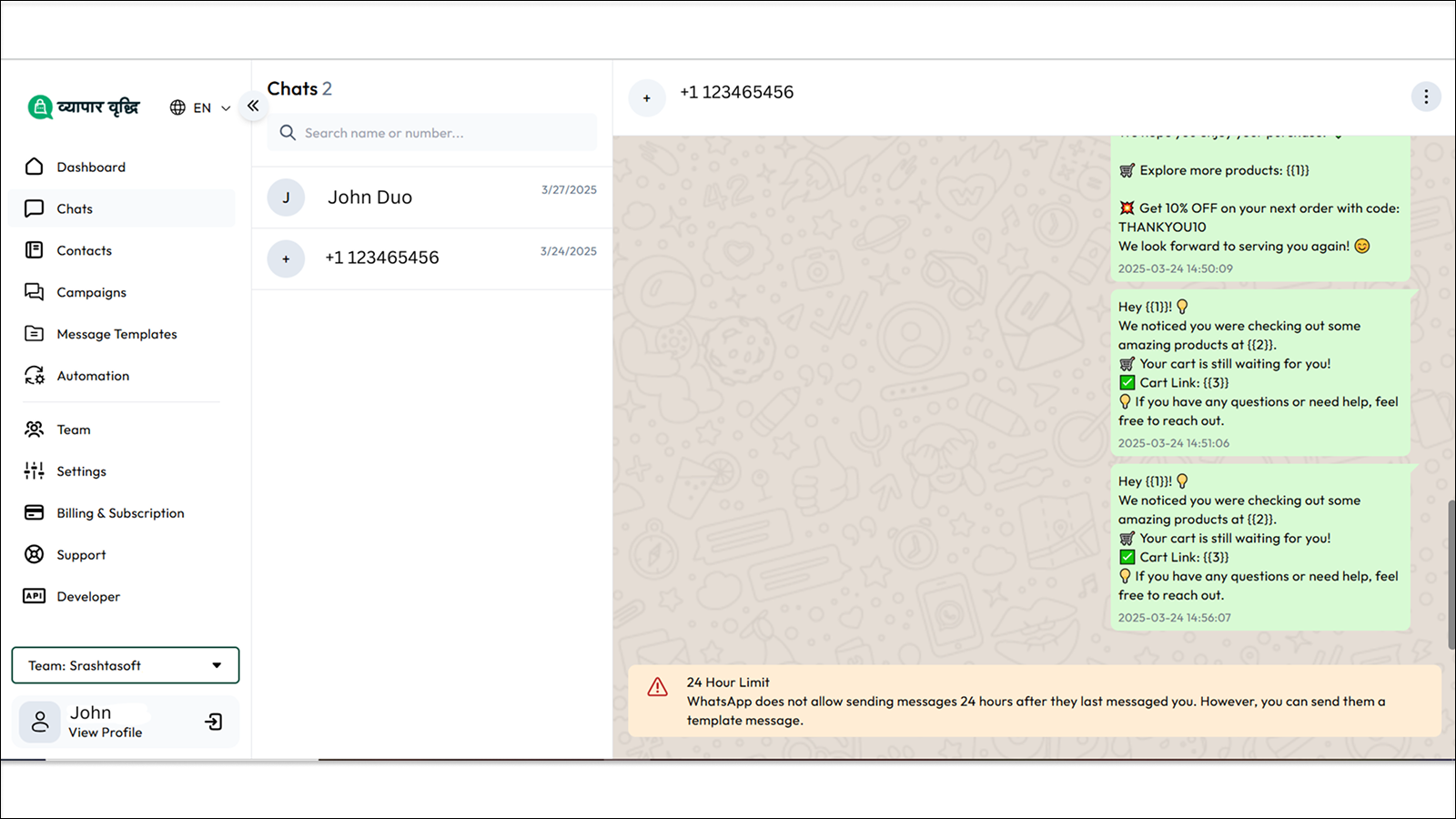Open the Support menu item
The width and height of the screenshot is (1456, 819).
tap(82, 554)
